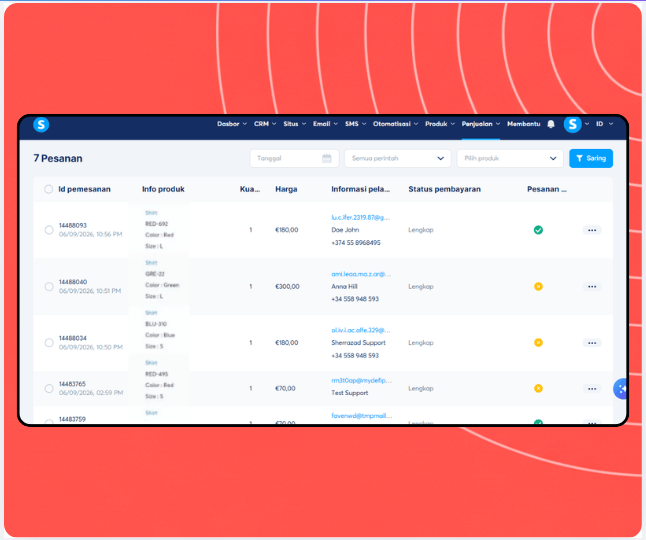Image resolution: width=646 pixels, height=540 pixels.
Task: Click order number 14488040
Action: [x=73, y=282]
